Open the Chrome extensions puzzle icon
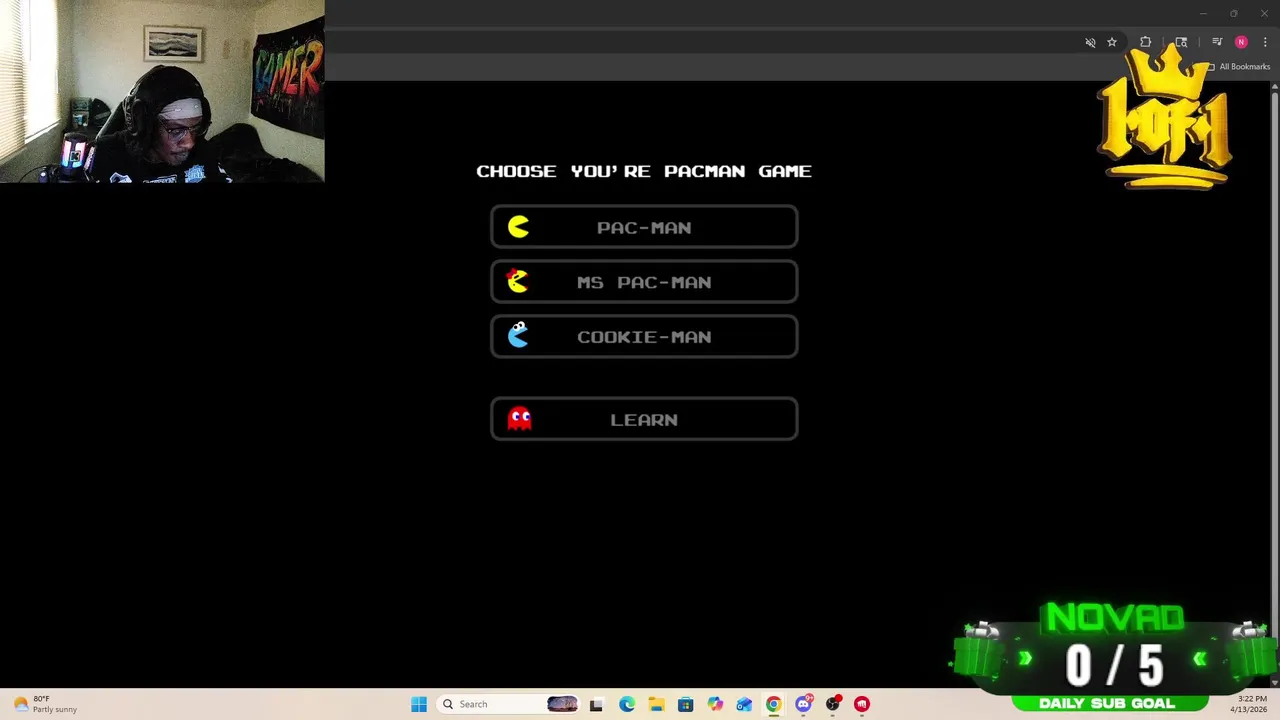The width and height of the screenshot is (1280, 720). pyautogui.click(x=1145, y=42)
